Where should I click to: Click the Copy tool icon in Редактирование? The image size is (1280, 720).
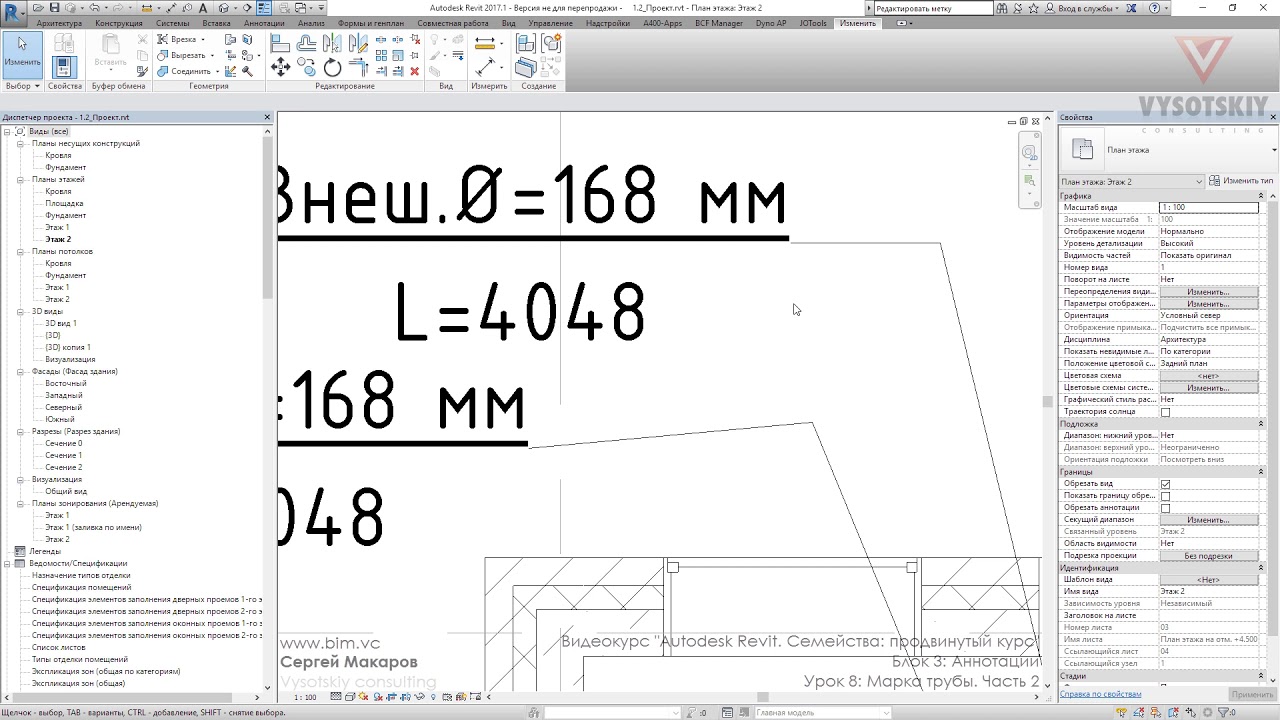pyautogui.click(x=306, y=67)
